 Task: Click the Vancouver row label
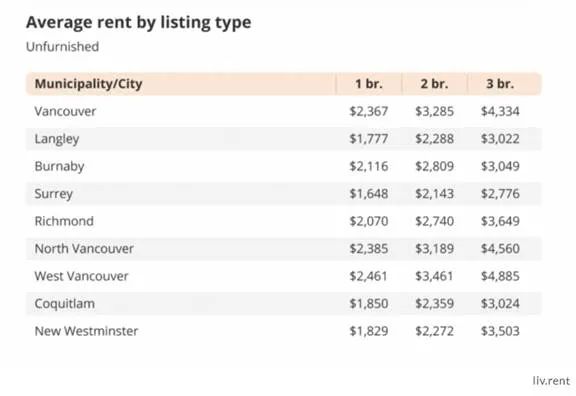point(65,111)
